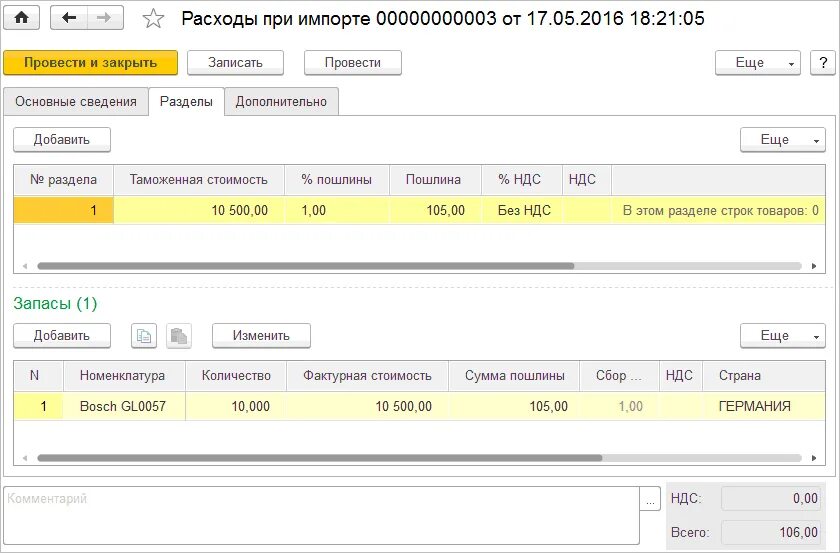Click Таможенная стоимость column header

(x=199, y=180)
